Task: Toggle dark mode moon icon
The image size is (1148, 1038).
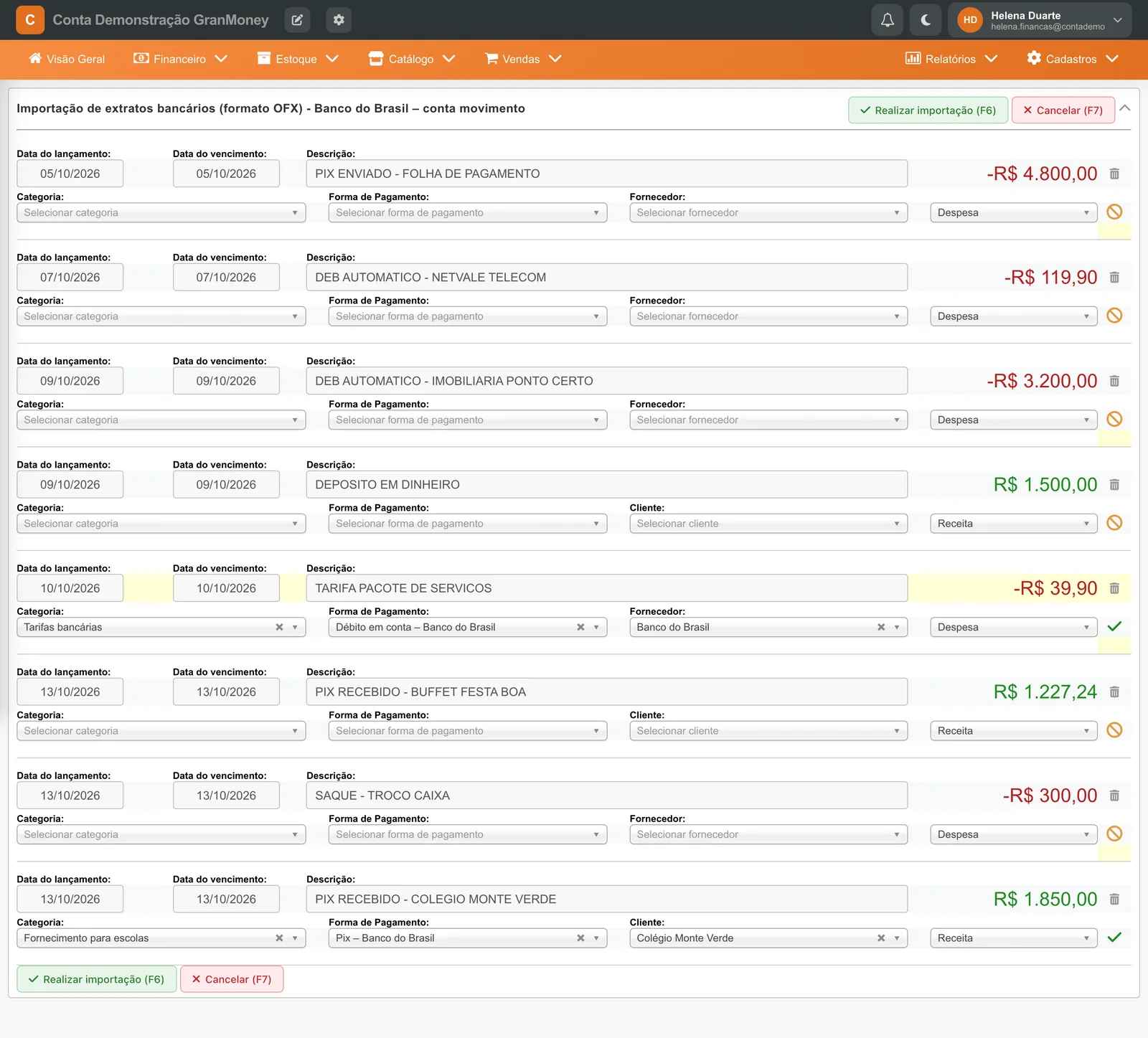Action: click(926, 20)
